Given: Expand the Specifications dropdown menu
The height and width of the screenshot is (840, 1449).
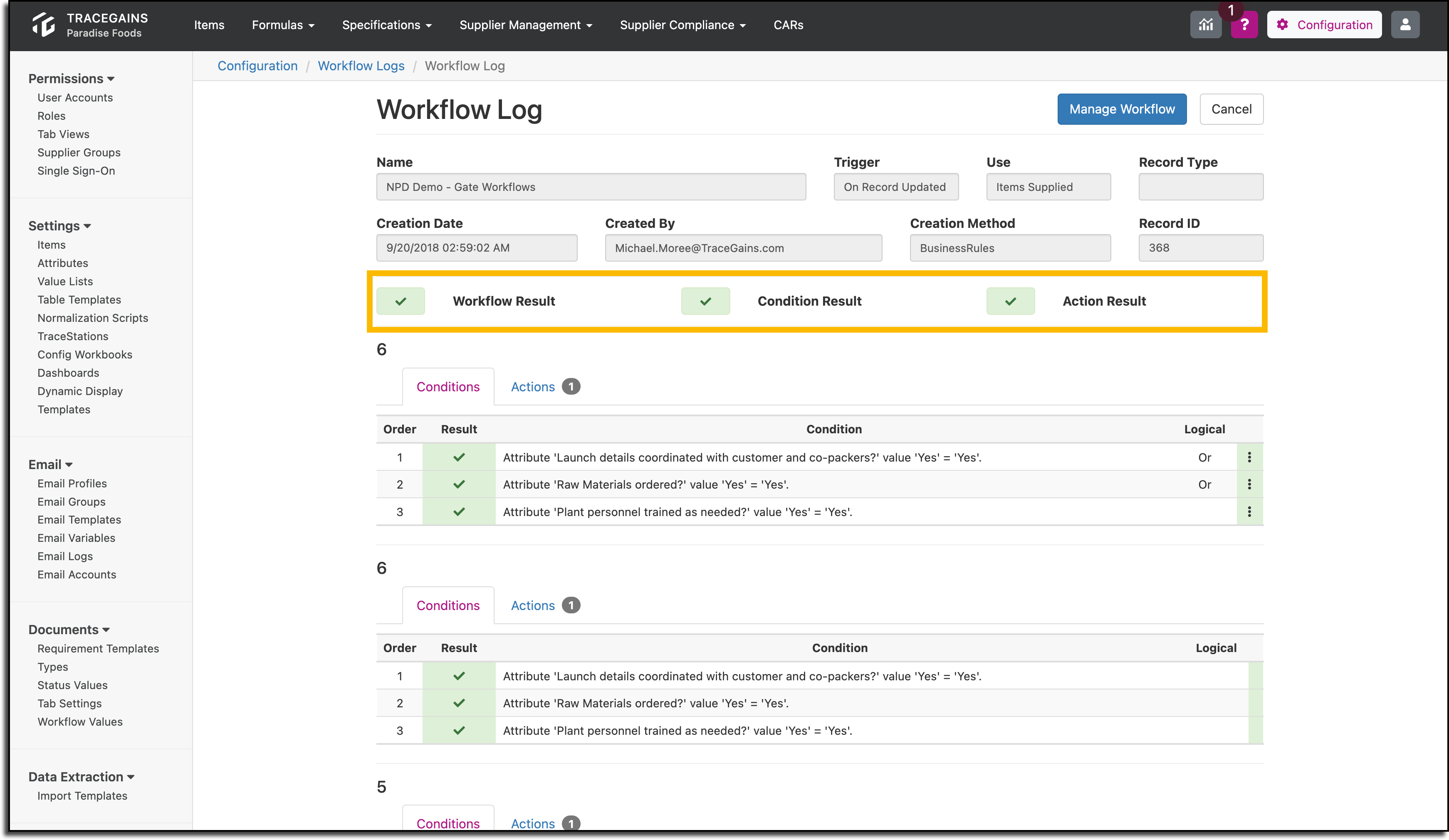Looking at the screenshot, I should point(386,25).
